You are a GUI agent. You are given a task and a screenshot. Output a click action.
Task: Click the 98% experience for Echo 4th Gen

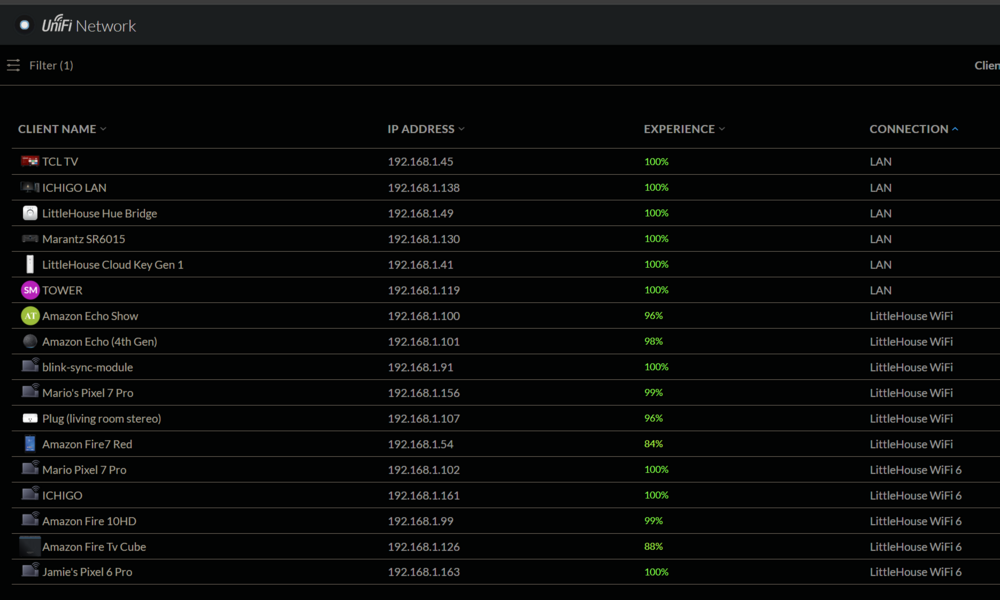coord(653,341)
